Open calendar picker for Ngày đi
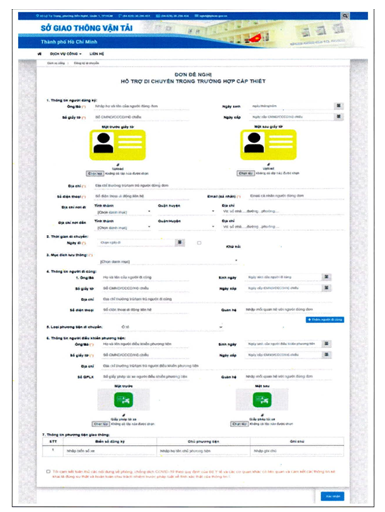This screenshot has width=385, height=512. (x=180, y=242)
